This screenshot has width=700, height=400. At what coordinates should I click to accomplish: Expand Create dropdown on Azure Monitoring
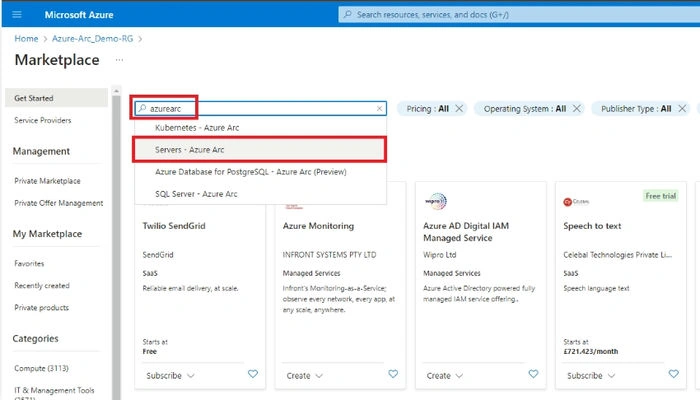(x=304, y=376)
